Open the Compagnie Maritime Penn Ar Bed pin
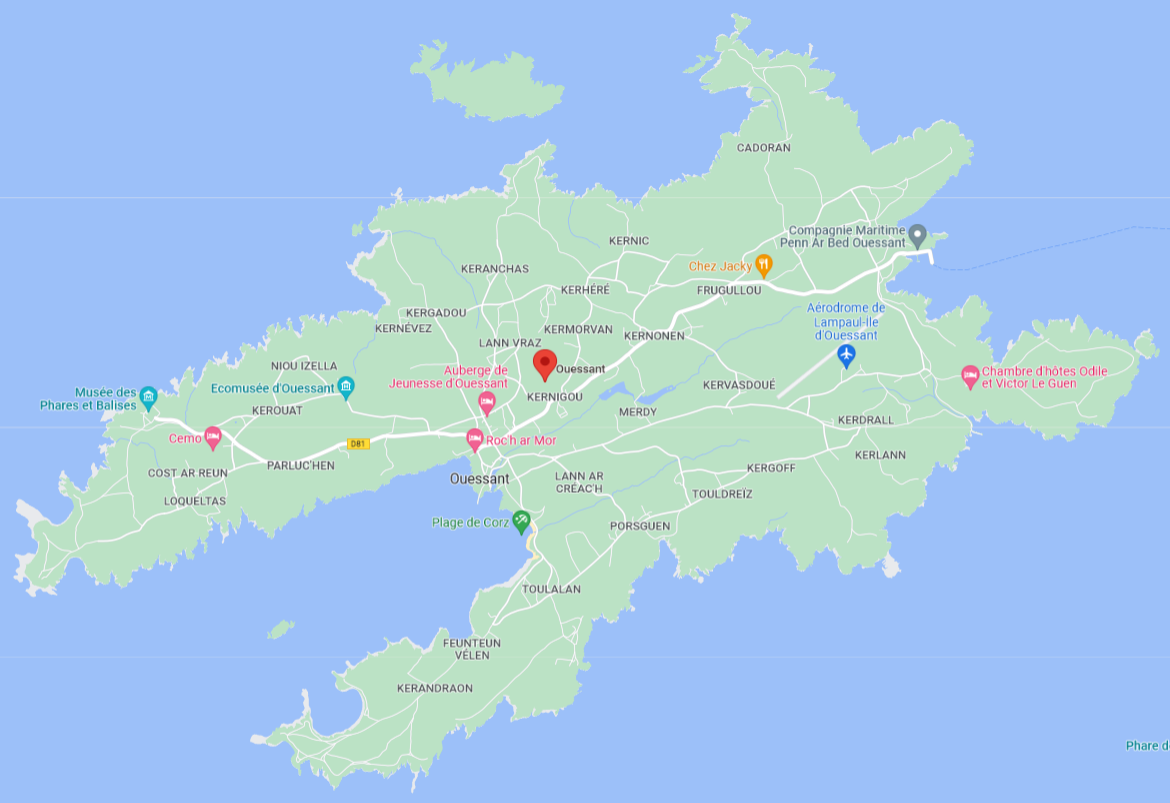The width and height of the screenshot is (1170, 803). 917,235
